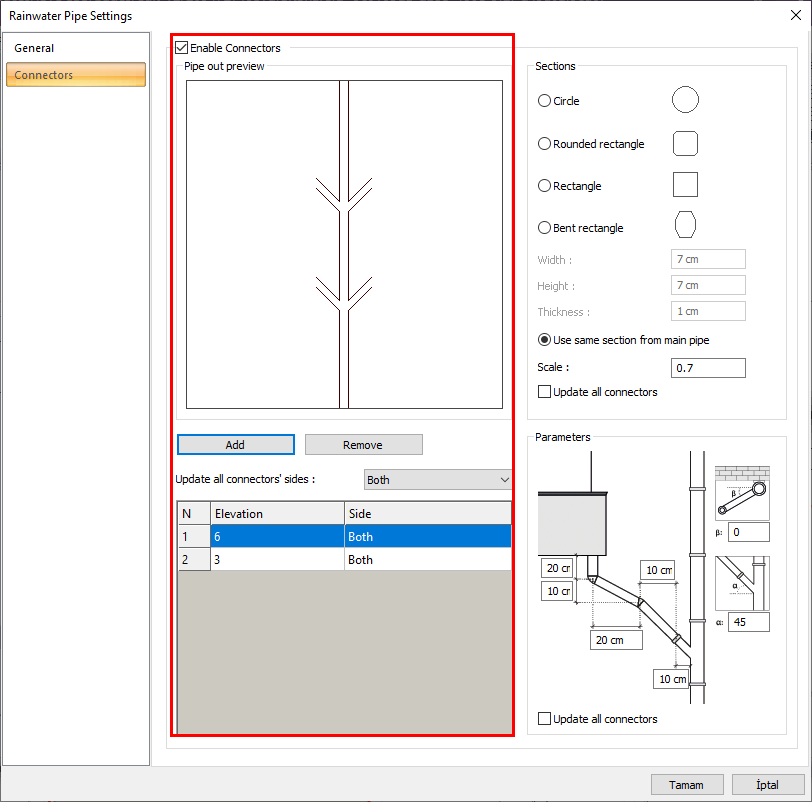Viewport: 812px width, 802px height.
Task: Select the Connectors page in sidebar
Action: 76,75
